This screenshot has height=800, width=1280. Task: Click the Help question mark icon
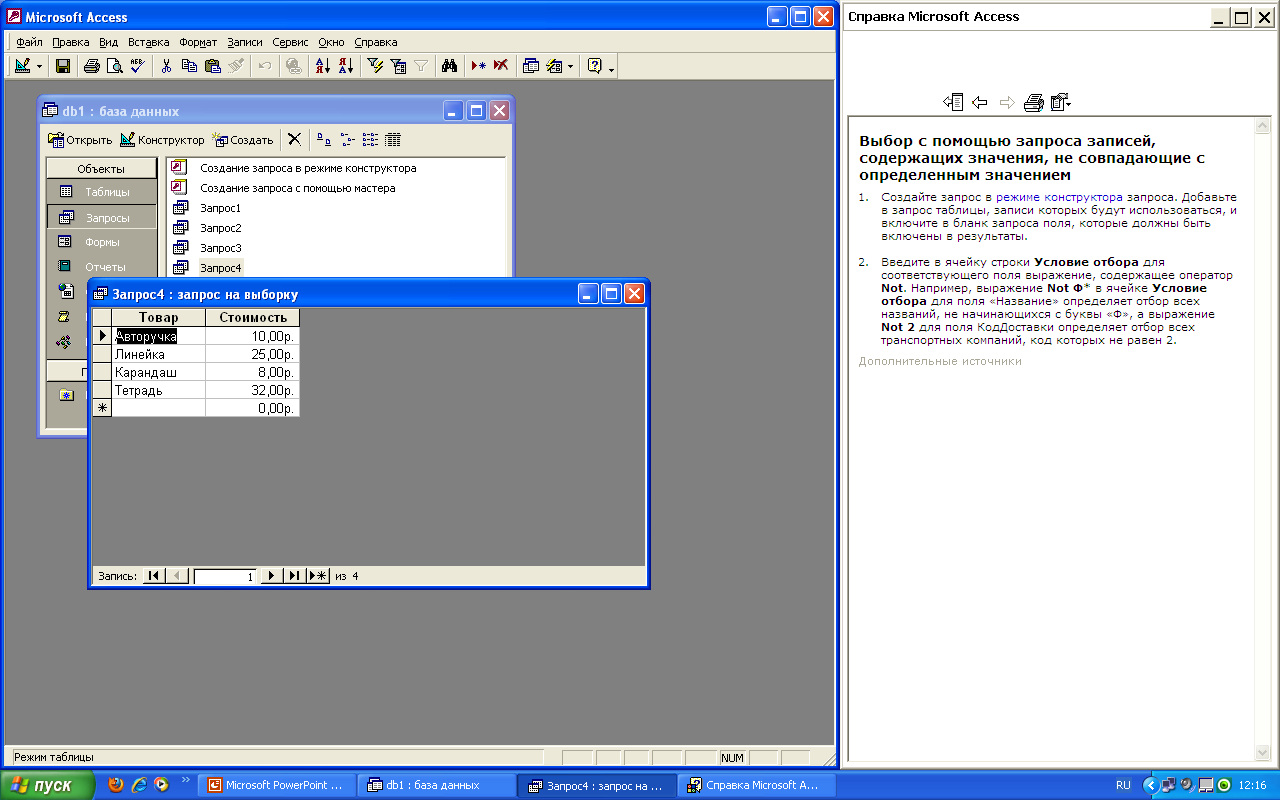595,66
